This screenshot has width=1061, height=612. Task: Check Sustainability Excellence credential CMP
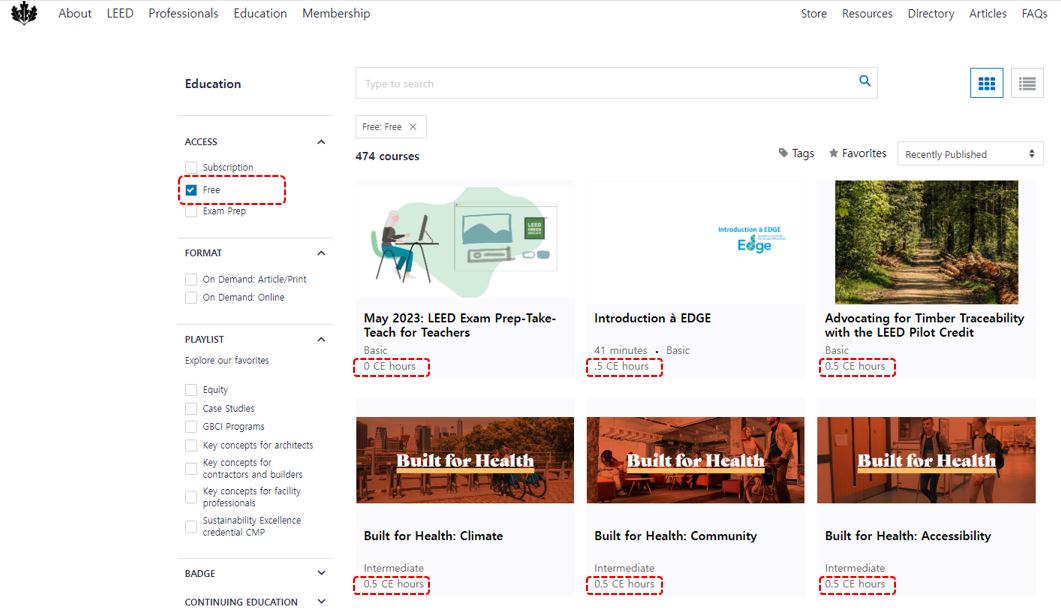[x=191, y=526]
